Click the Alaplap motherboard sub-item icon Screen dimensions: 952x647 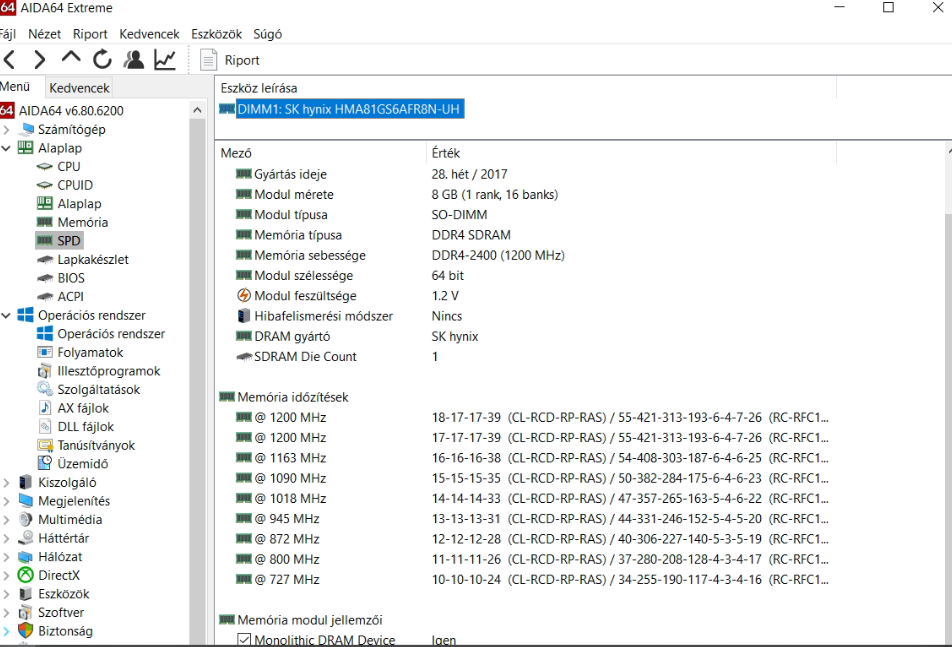pyautogui.click(x=44, y=203)
